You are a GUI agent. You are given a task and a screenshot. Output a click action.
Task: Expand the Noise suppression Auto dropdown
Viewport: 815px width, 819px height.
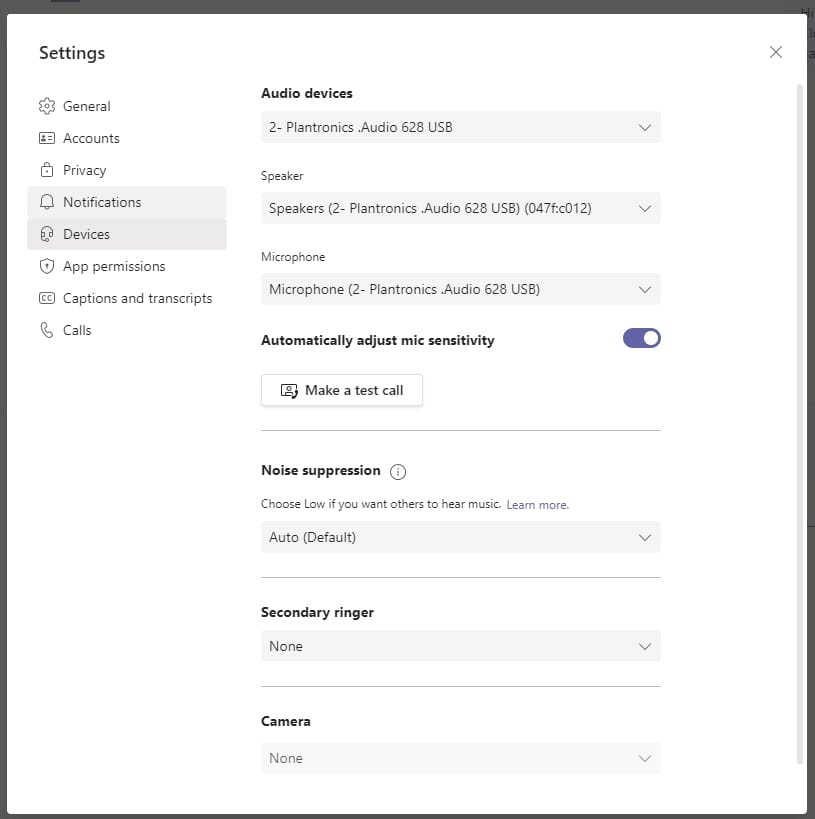pyautogui.click(x=460, y=537)
